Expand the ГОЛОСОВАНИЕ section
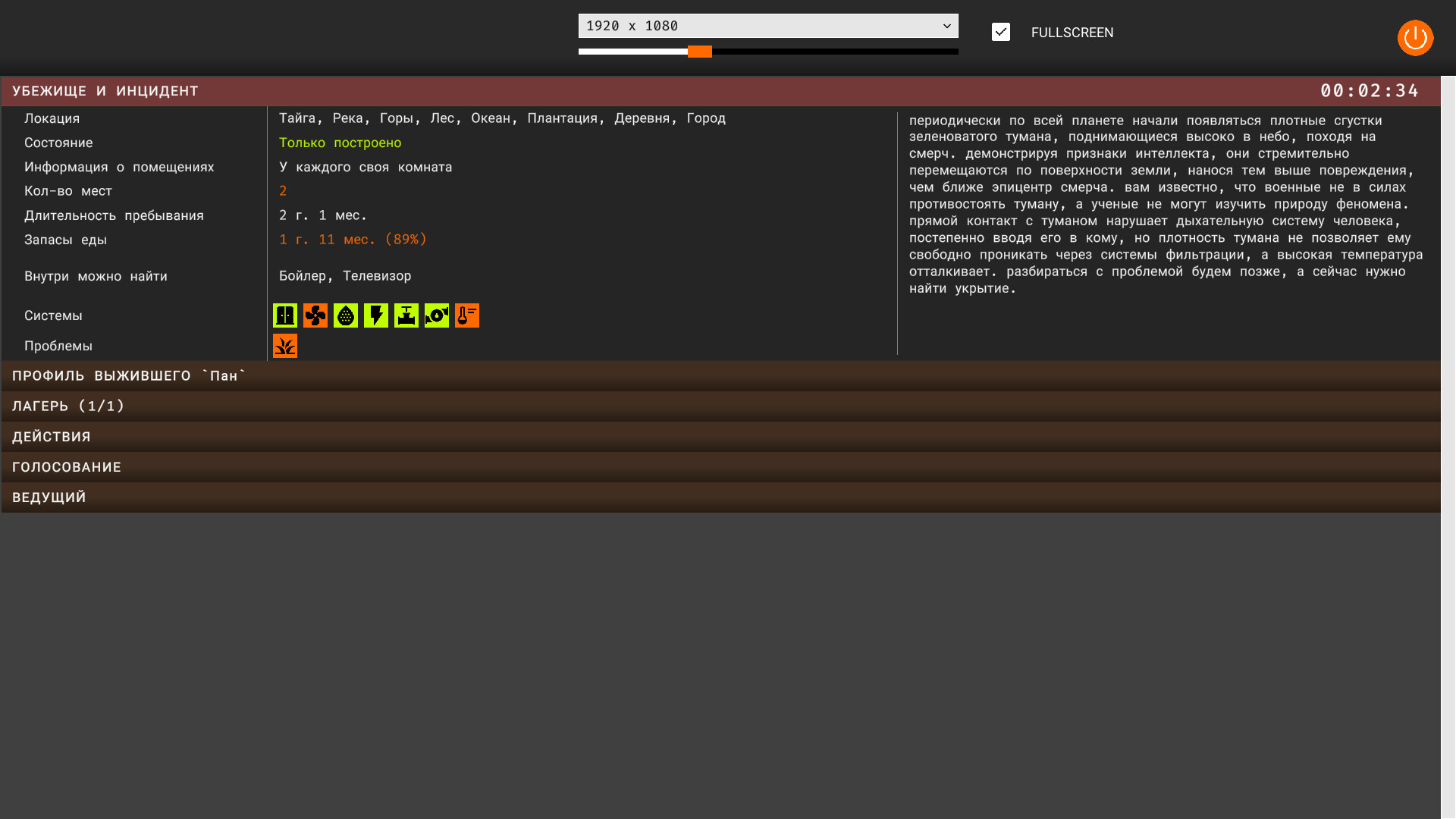 [66, 466]
